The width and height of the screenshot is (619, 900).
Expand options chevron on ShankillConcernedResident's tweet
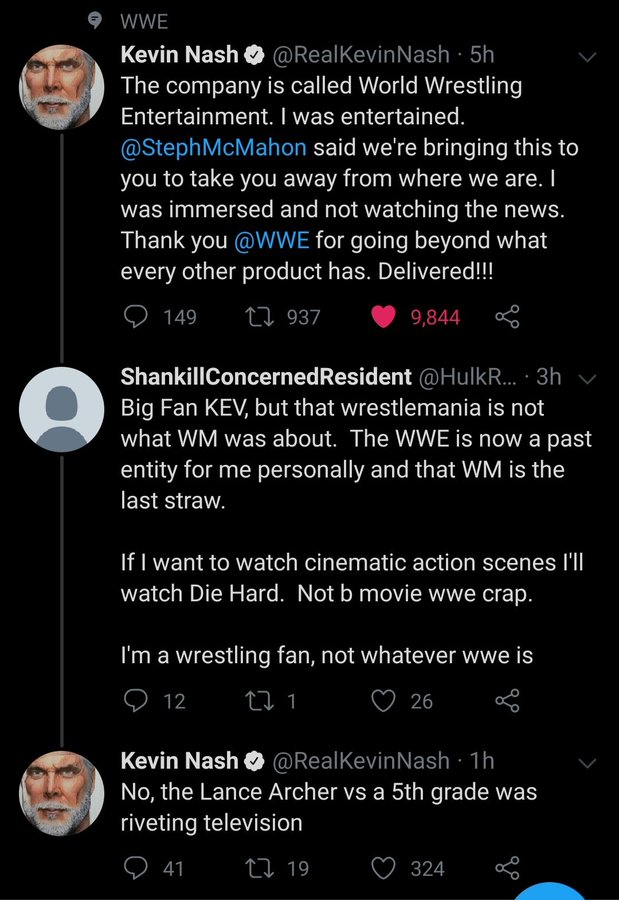(x=587, y=379)
